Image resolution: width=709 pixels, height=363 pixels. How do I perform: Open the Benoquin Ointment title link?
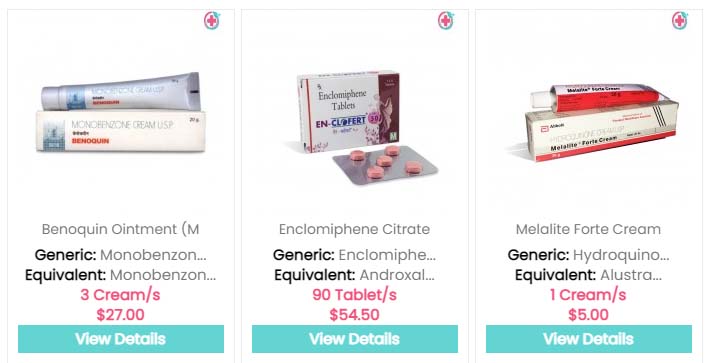coord(121,229)
